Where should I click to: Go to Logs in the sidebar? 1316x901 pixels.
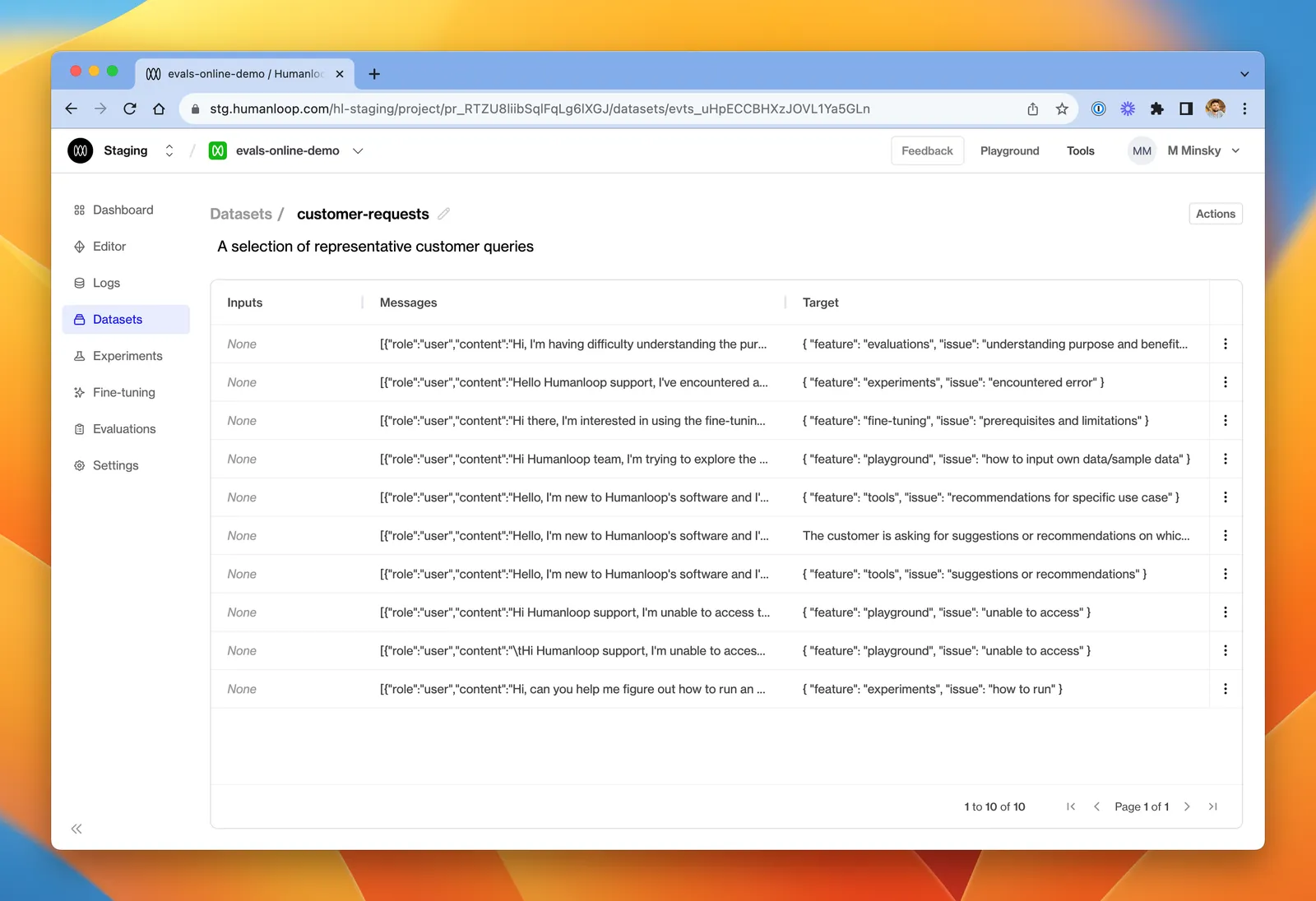pyautogui.click(x=126, y=283)
